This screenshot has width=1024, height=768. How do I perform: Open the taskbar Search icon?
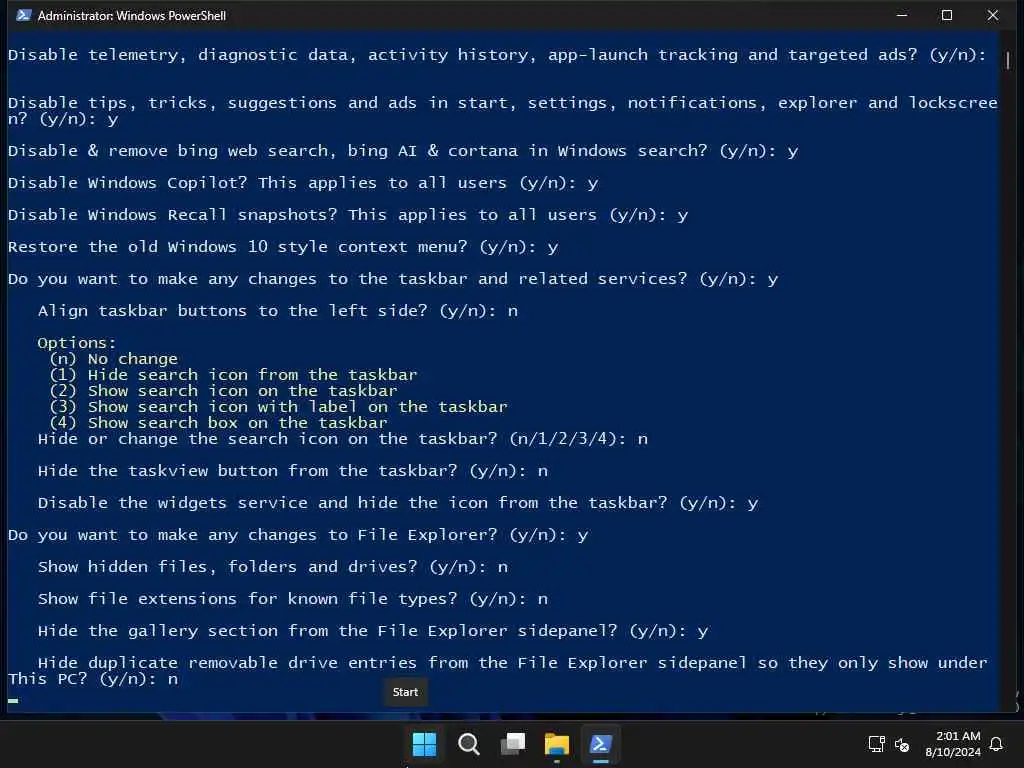click(468, 744)
